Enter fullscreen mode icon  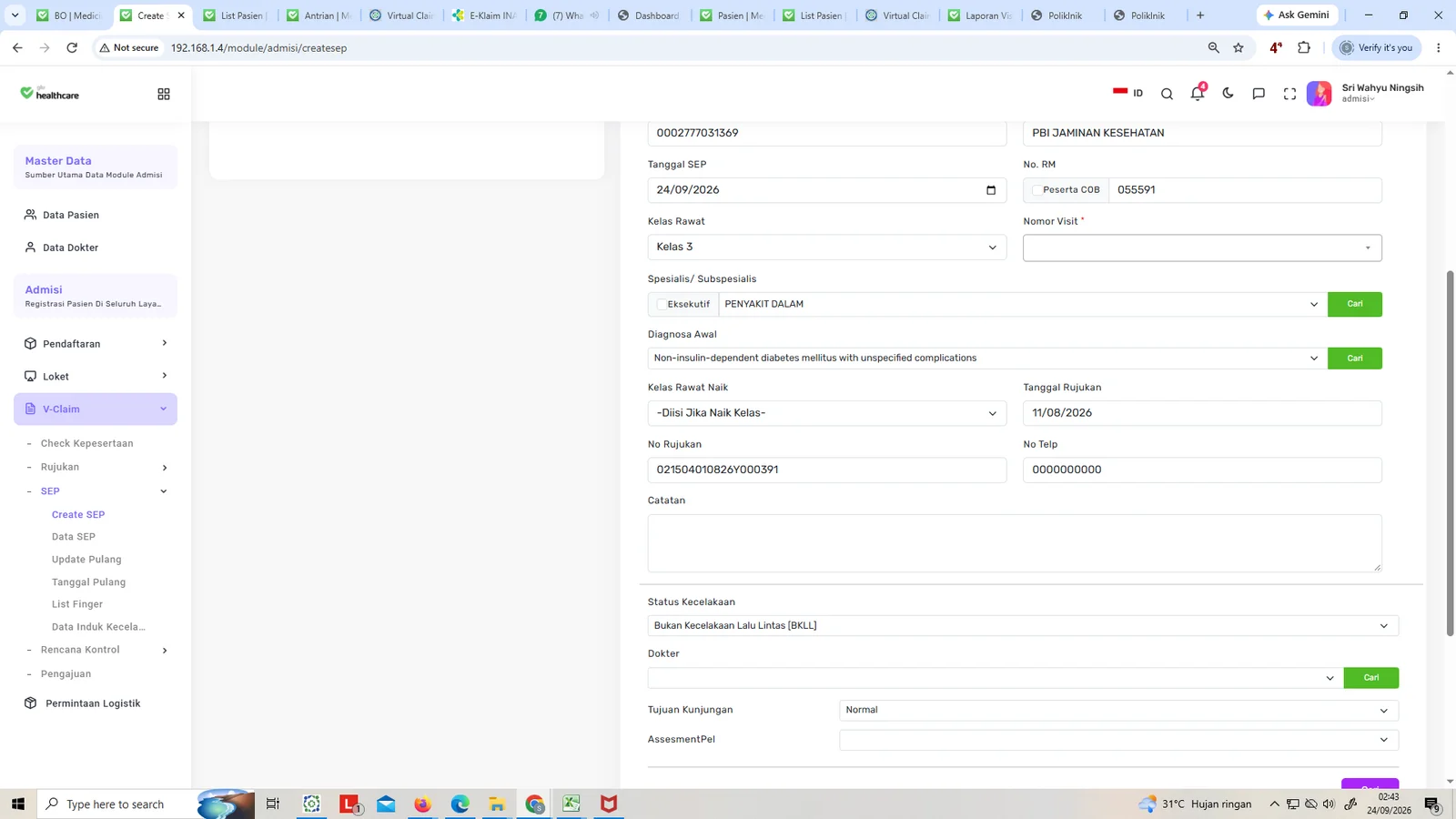(1289, 93)
